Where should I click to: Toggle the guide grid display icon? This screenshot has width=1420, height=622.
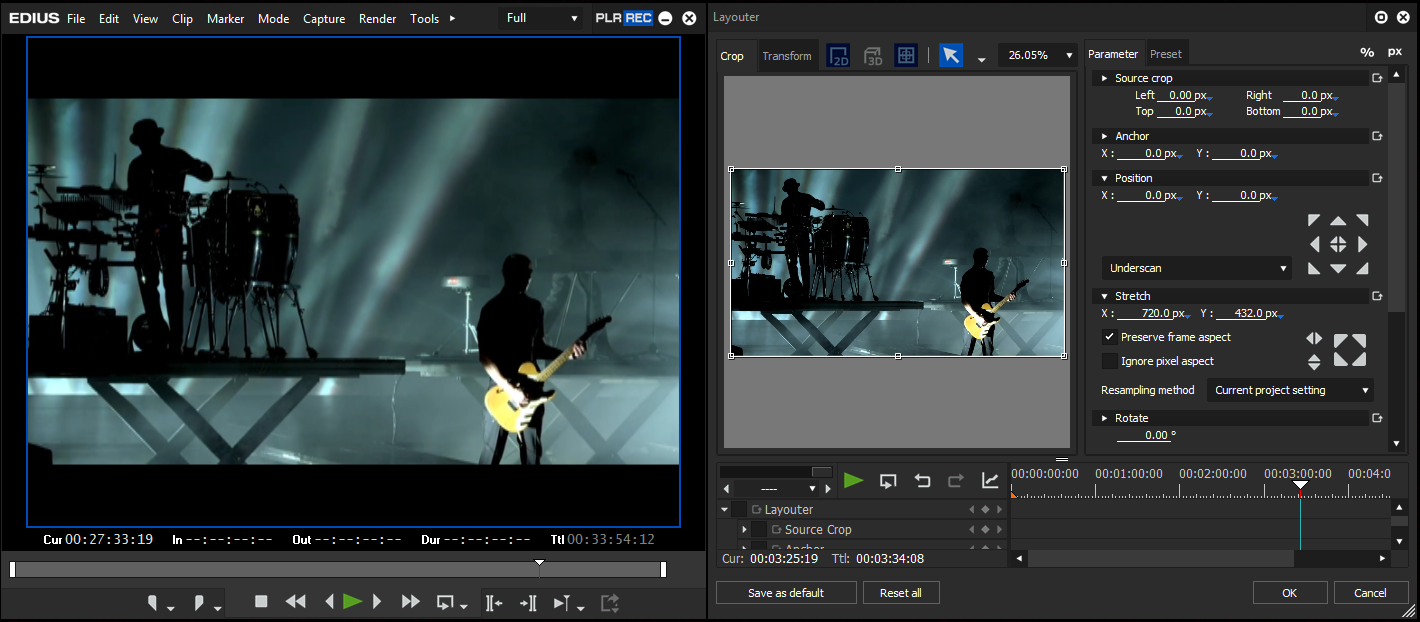(x=906, y=56)
